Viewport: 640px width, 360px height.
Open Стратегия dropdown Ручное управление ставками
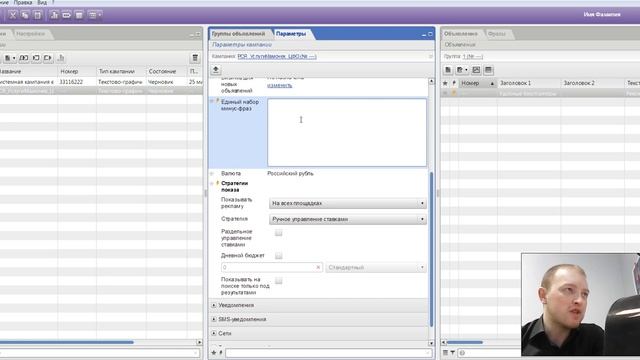348,219
